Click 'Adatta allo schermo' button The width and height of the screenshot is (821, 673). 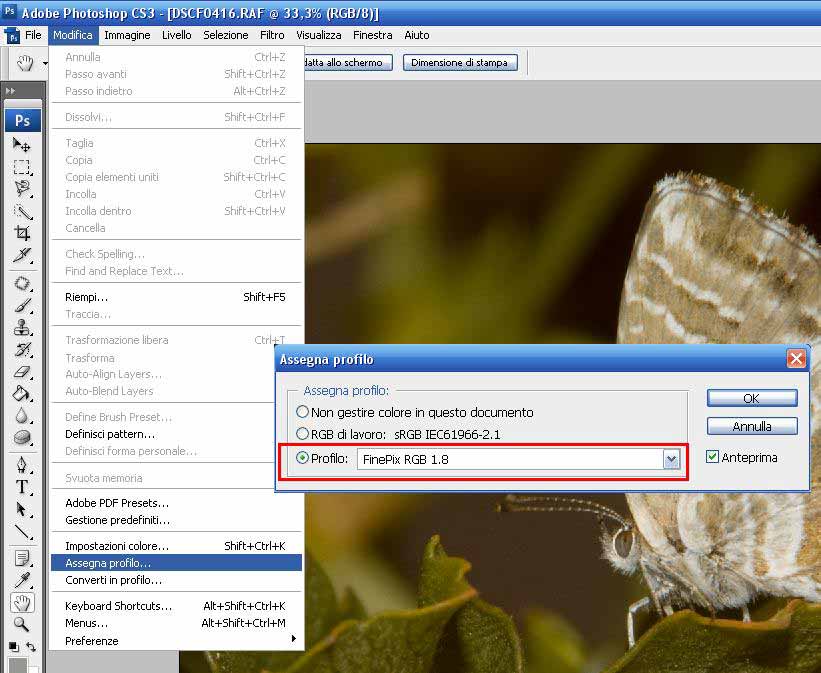pos(348,62)
